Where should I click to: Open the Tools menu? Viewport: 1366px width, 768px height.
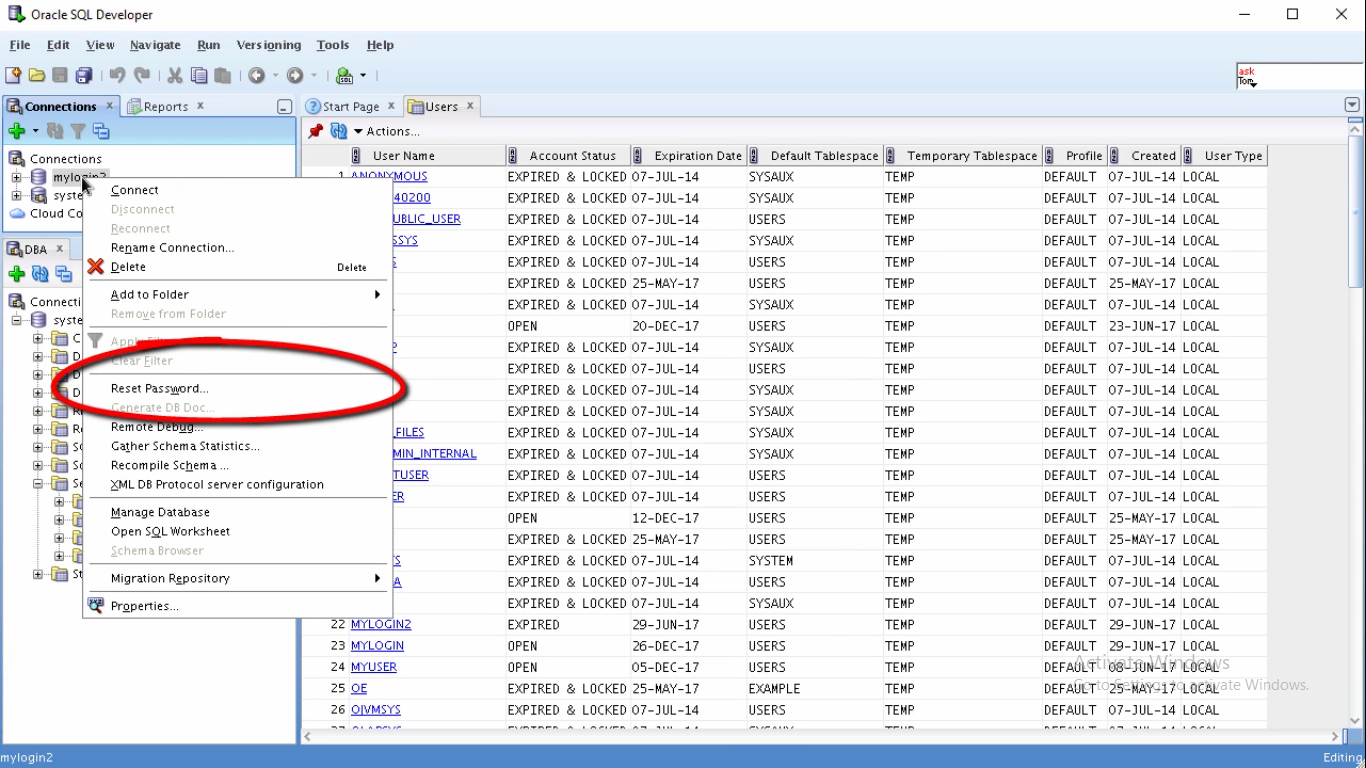click(x=333, y=45)
